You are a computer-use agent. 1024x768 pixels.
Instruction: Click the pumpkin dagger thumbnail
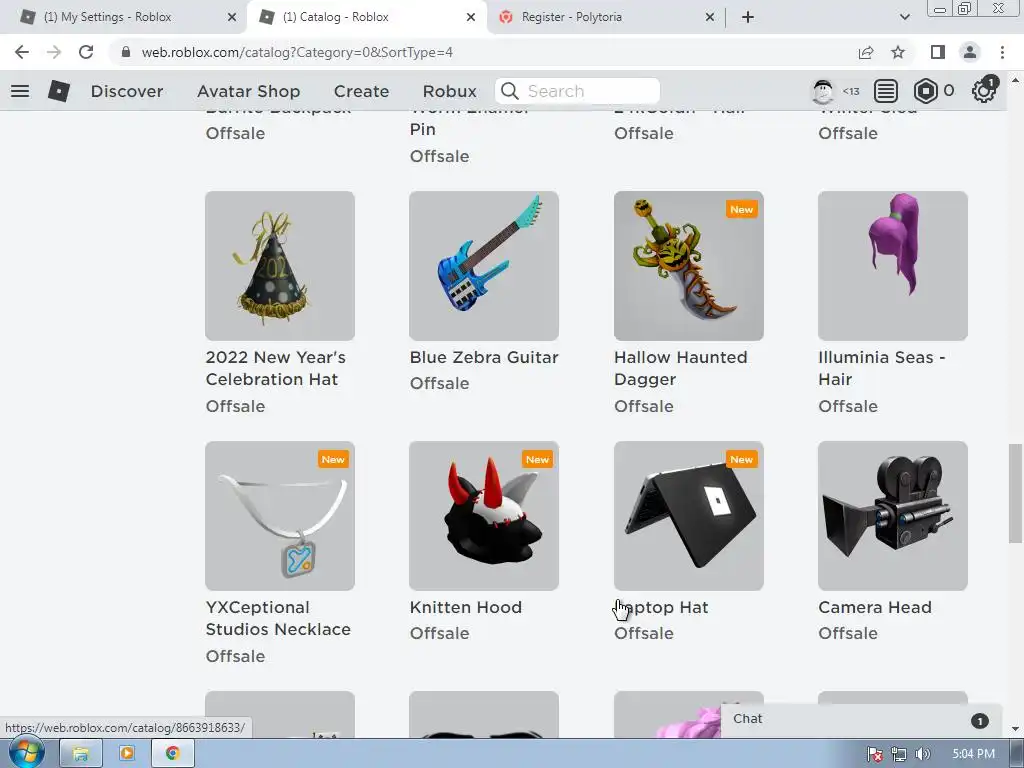688,266
